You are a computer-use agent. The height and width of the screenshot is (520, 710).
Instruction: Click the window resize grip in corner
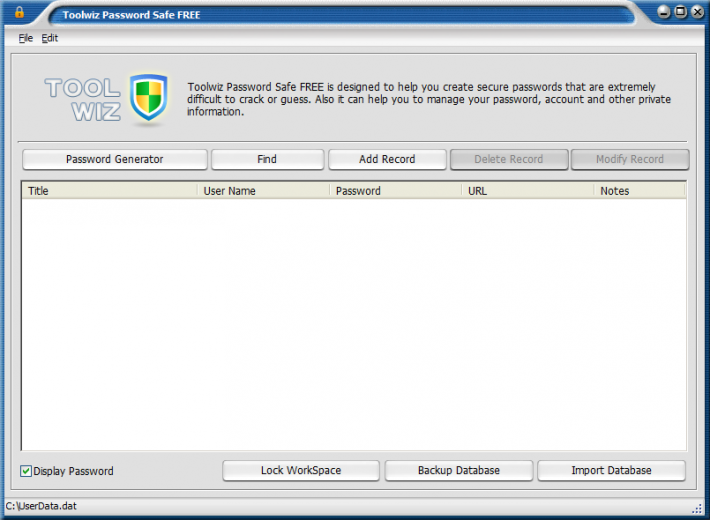click(697, 509)
